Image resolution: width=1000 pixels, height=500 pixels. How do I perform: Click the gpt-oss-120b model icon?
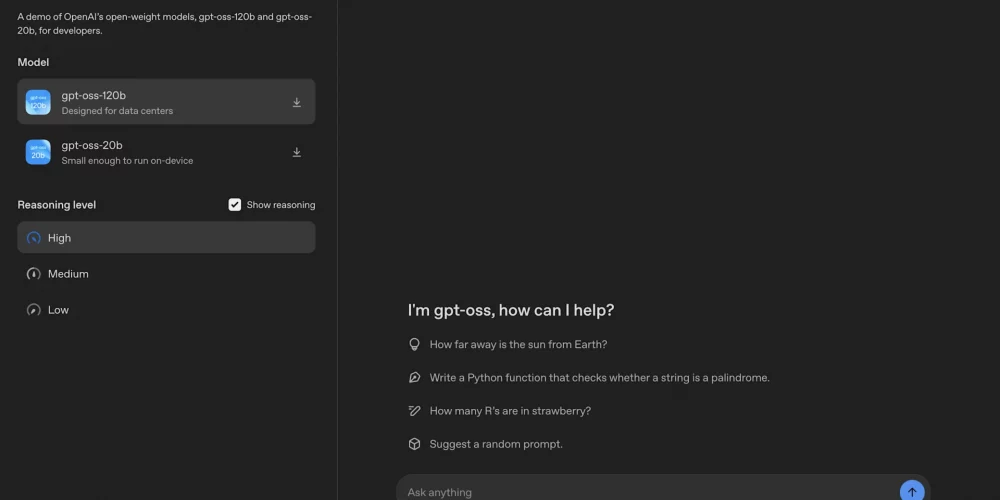38,102
